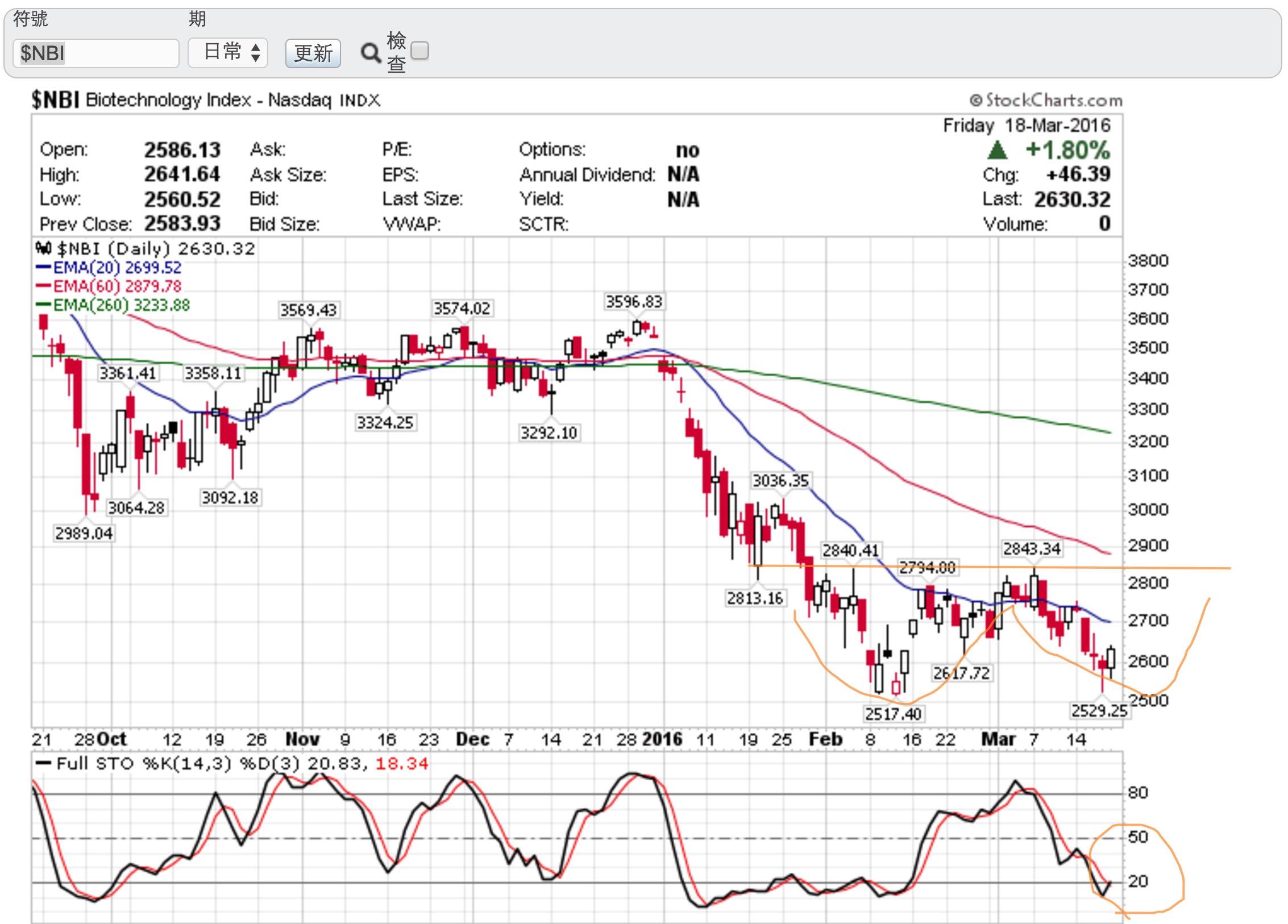Click the Low value 2560.52

[x=182, y=199]
